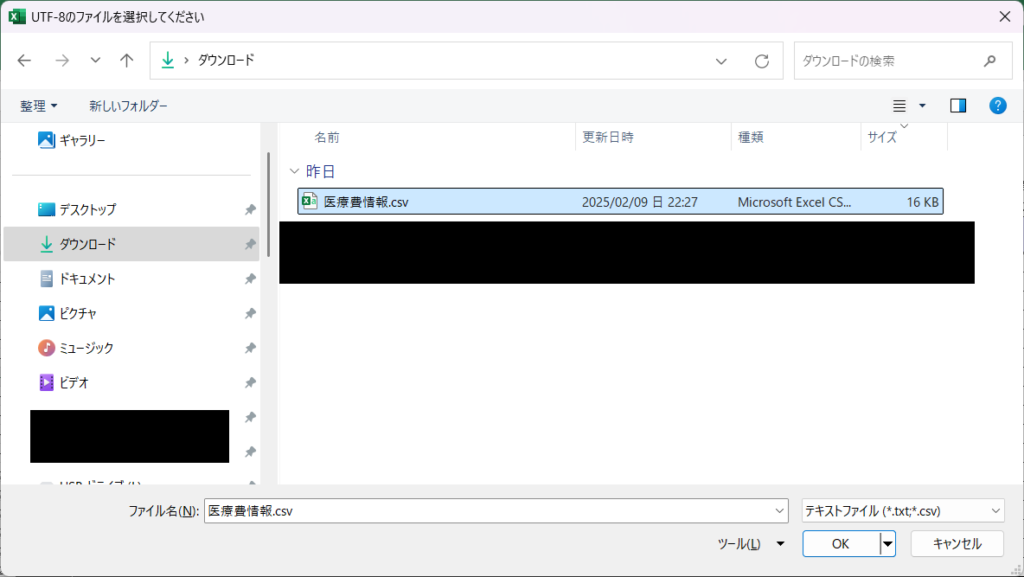The height and width of the screenshot is (577, 1024).
Task: Toggle the preview pane icon
Action: 958,105
